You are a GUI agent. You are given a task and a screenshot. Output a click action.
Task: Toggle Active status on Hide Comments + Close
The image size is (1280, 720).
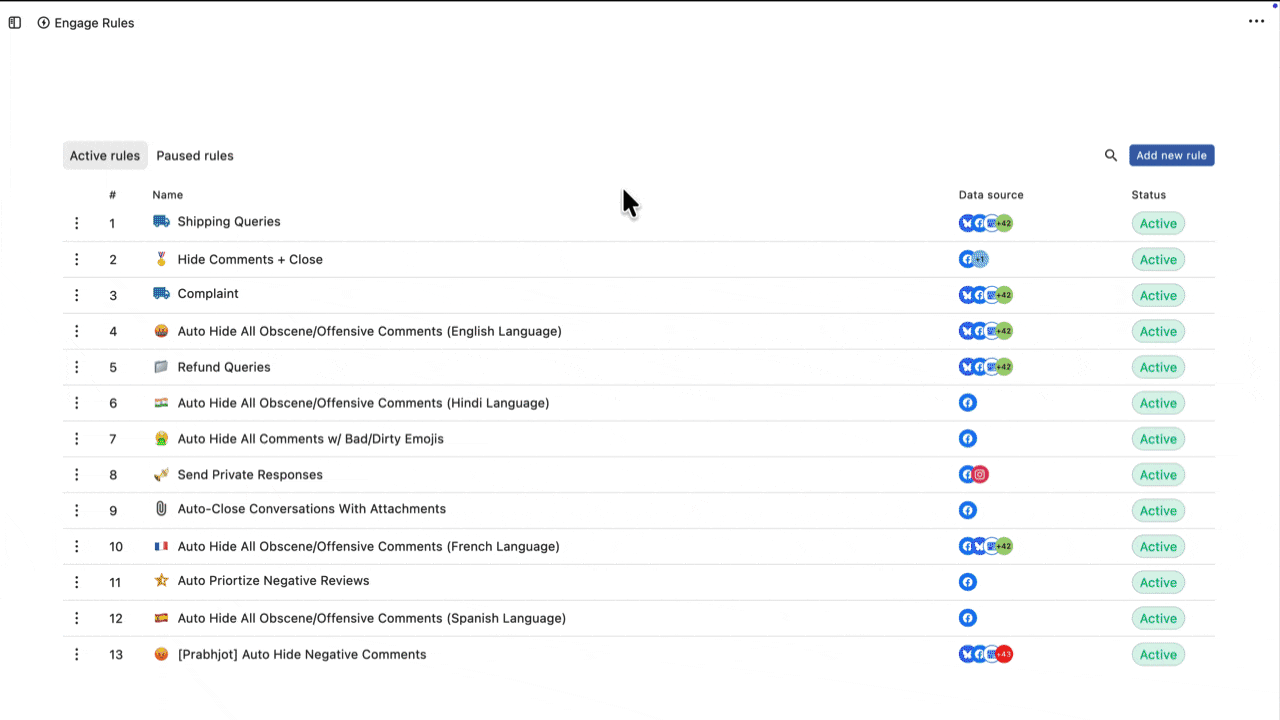[1157, 260]
